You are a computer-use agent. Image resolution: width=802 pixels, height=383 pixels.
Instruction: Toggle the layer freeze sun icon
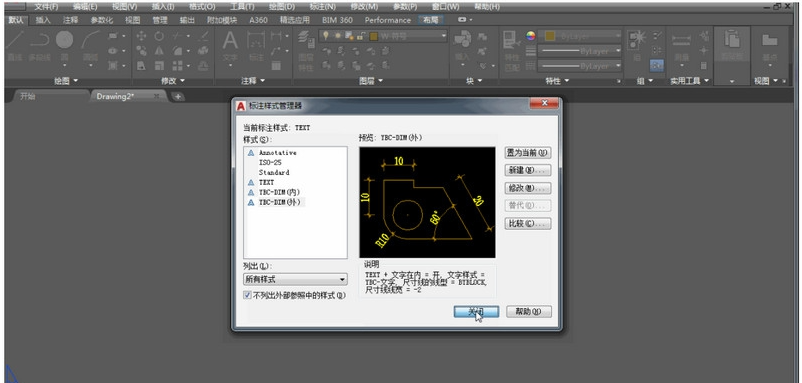(338, 36)
